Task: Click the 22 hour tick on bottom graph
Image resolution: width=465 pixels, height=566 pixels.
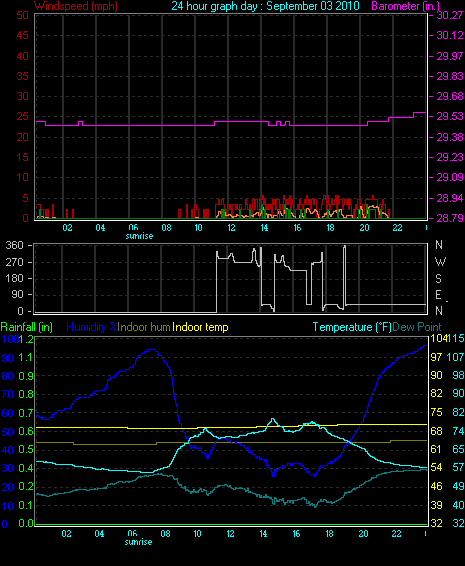Action: point(396,534)
